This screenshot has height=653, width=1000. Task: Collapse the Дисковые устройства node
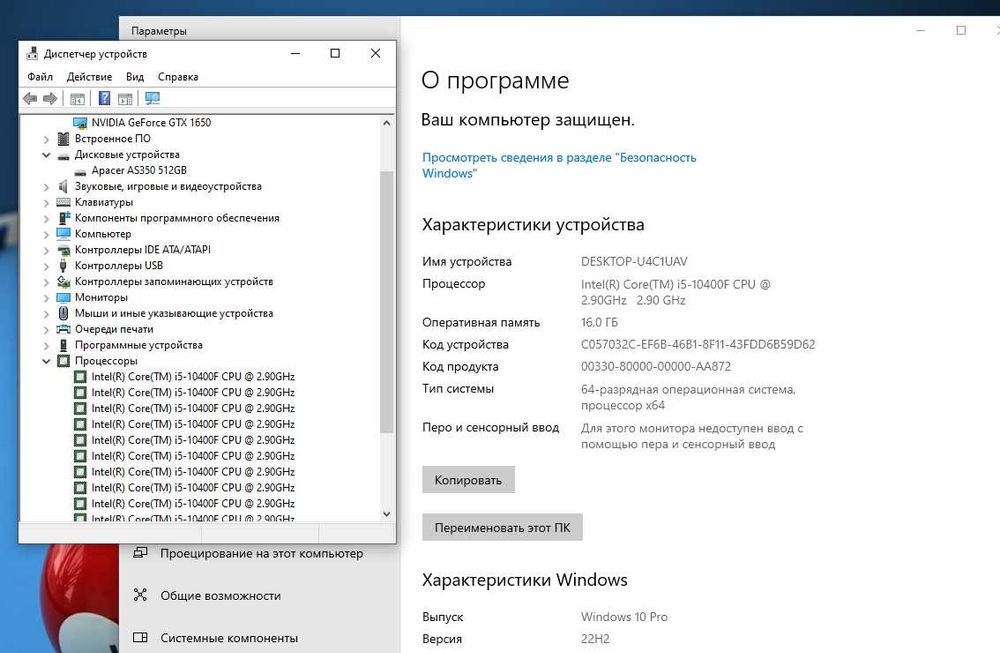point(46,155)
